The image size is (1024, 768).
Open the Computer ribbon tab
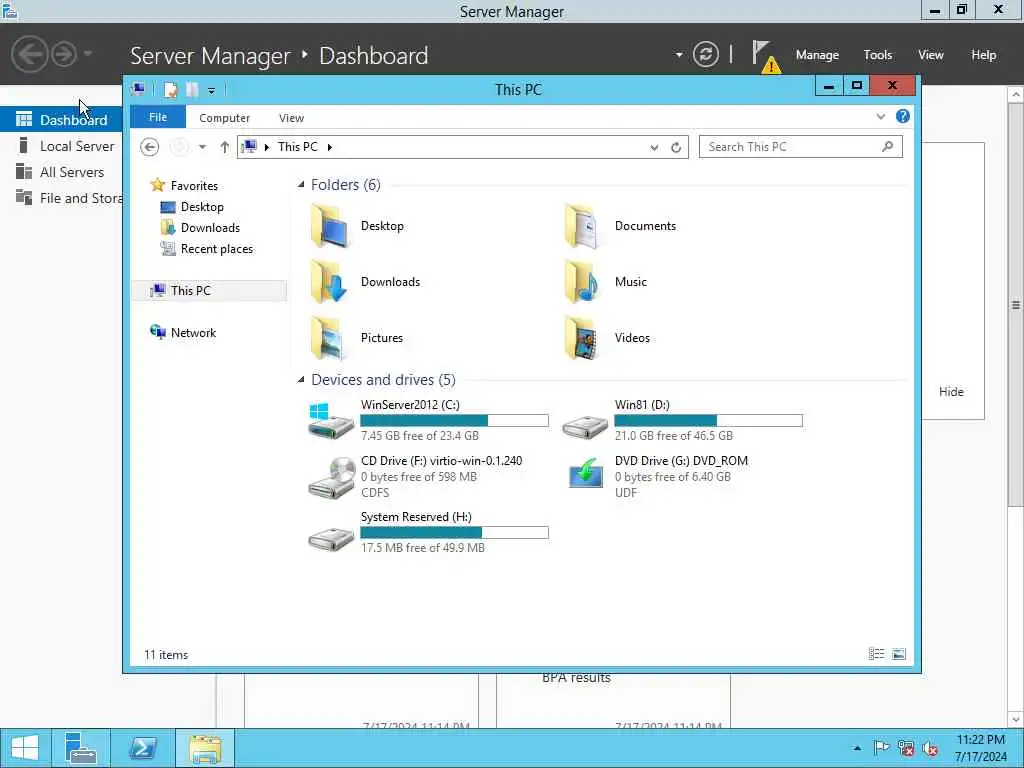click(225, 118)
